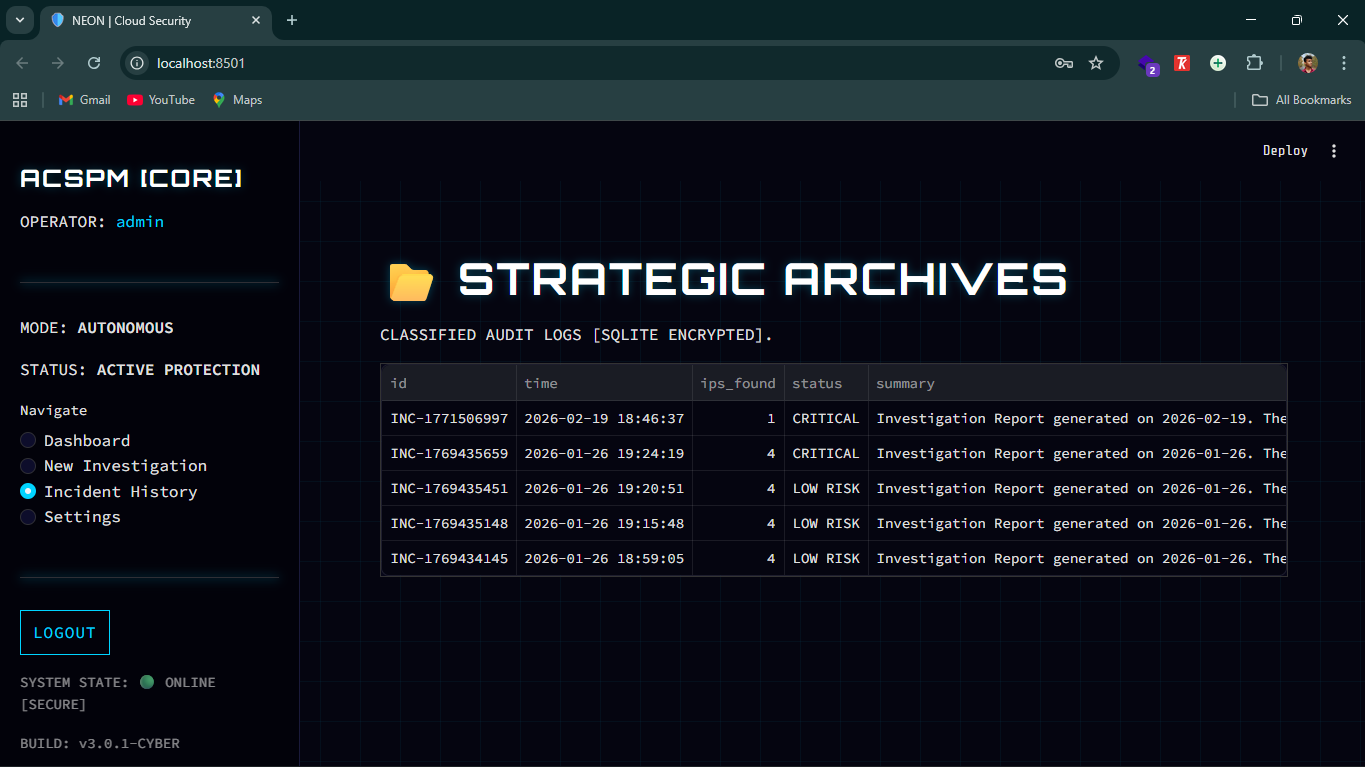Image resolution: width=1365 pixels, height=767 pixels.
Task: Bookmark this page using the star icon
Action: (x=1096, y=62)
